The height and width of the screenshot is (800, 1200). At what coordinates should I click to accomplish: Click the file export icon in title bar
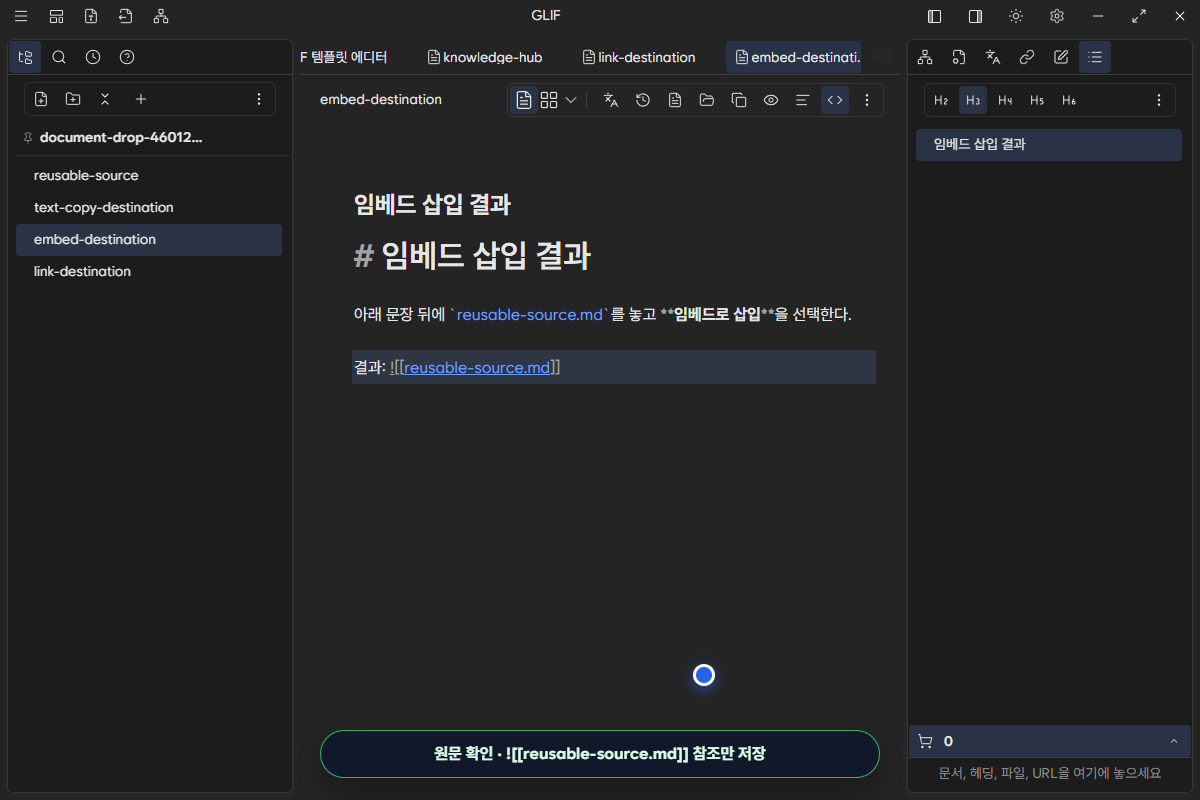pos(91,16)
